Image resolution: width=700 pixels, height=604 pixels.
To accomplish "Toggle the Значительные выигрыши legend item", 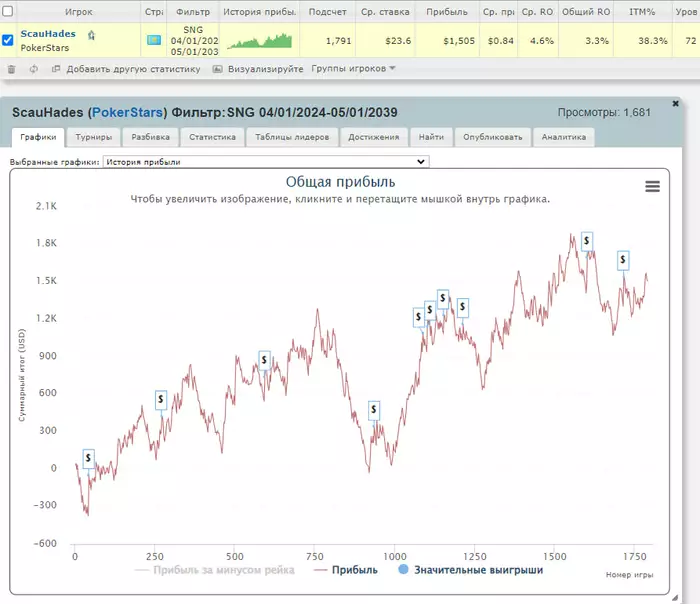I will (x=471, y=570).
